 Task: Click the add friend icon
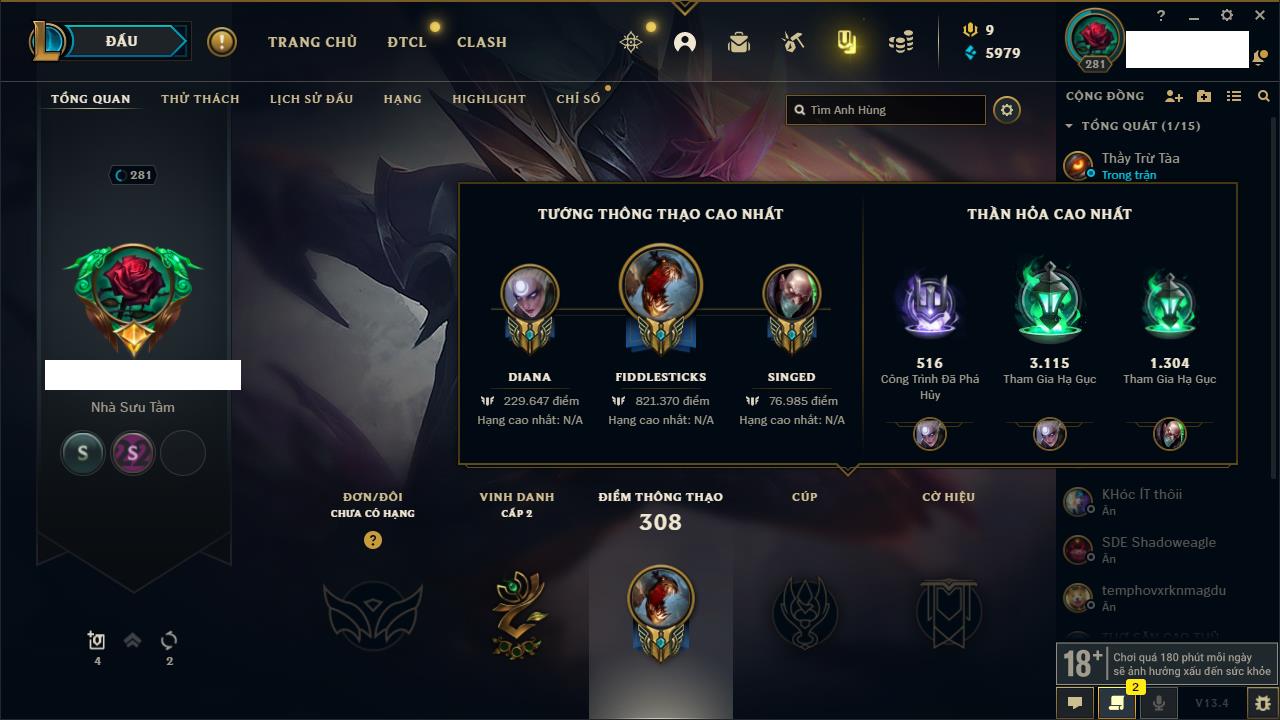click(1174, 96)
